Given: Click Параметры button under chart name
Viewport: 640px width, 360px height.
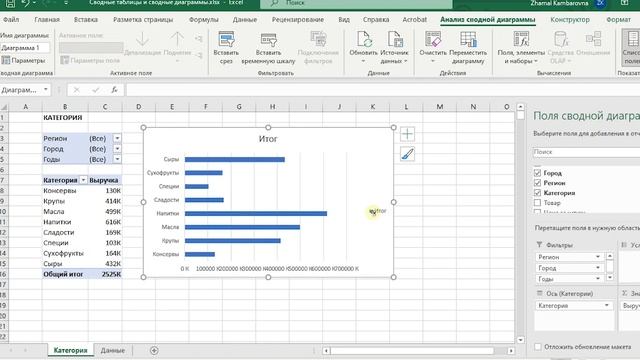Looking at the screenshot, I should coord(23,60).
